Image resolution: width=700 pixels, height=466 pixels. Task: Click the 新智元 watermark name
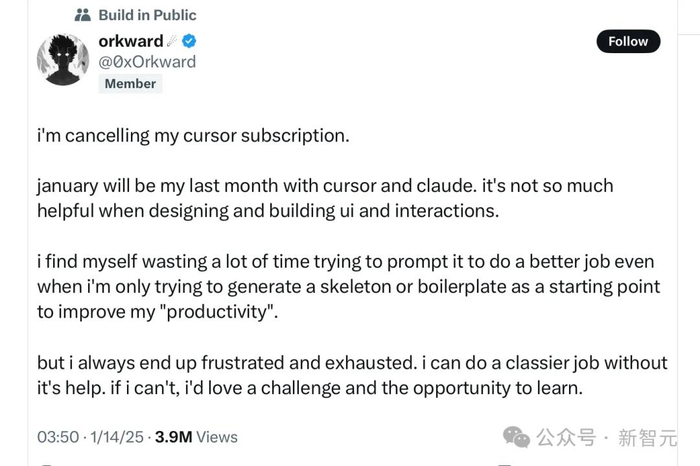pyautogui.click(x=647, y=438)
